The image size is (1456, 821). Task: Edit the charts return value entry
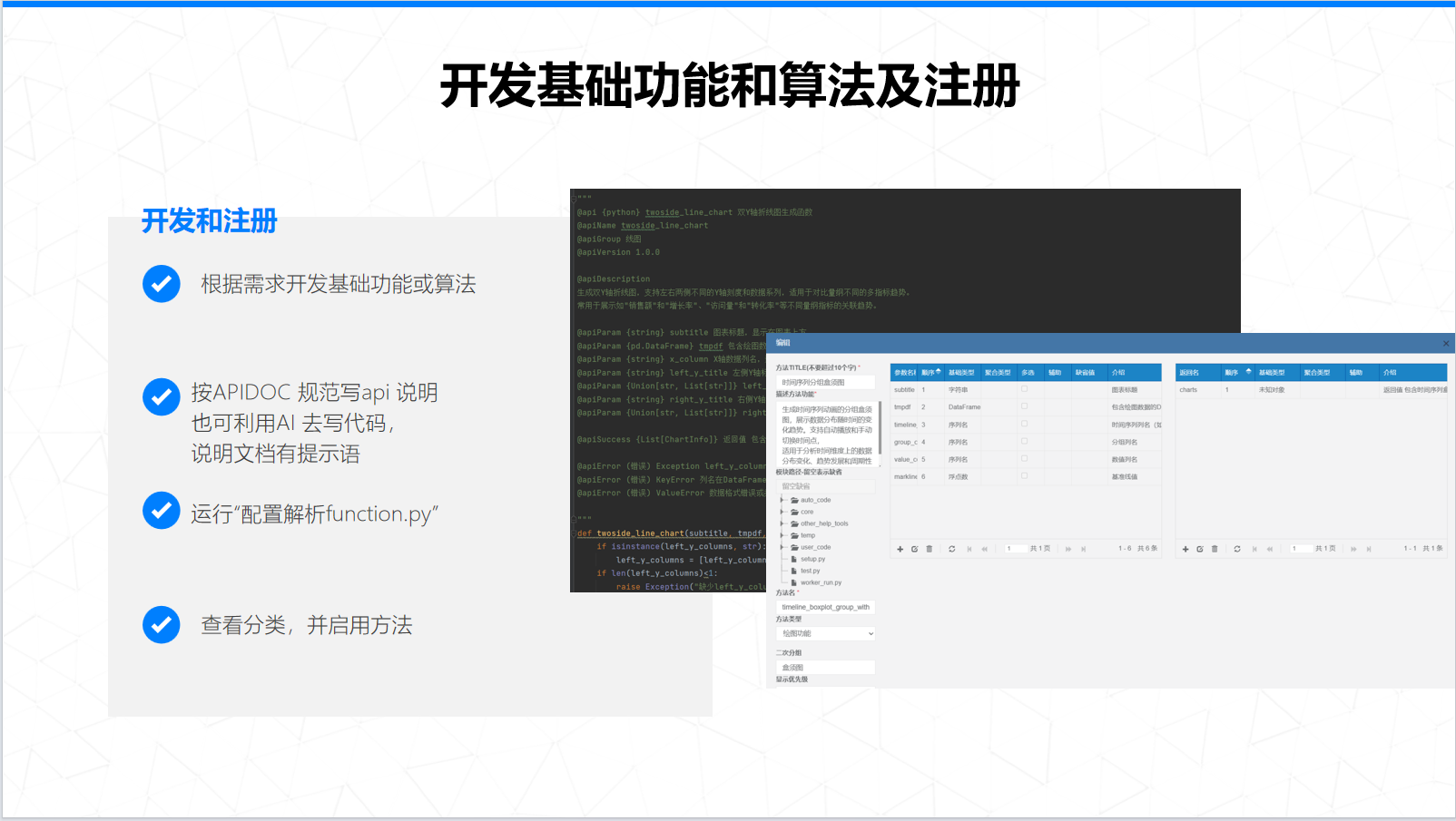point(1200,548)
